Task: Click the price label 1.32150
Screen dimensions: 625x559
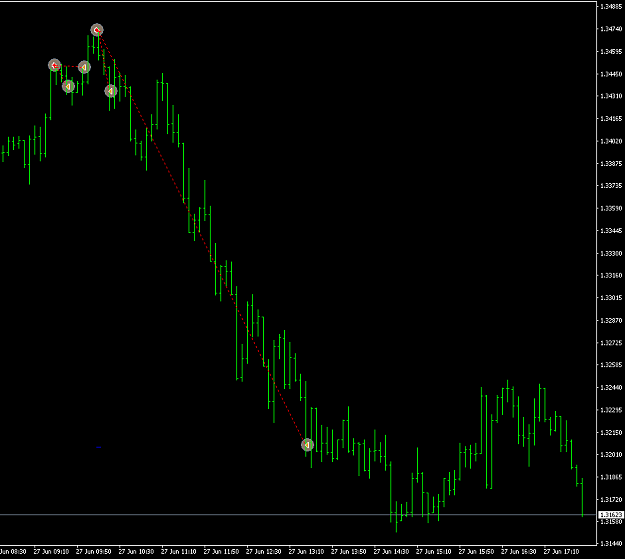Action: coord(611,433)
